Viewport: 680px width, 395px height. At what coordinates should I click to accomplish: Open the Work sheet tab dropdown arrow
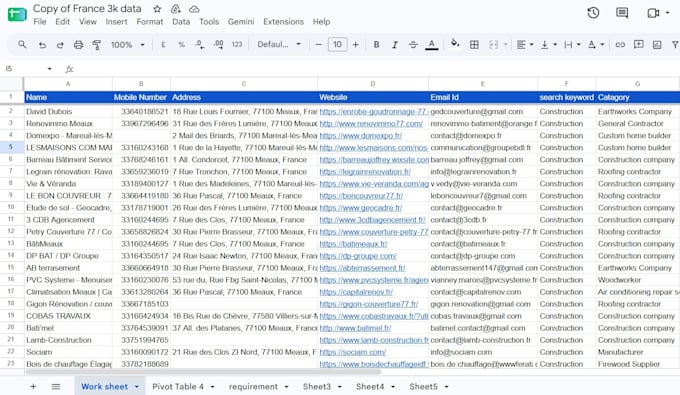click(x=137, y=386)
